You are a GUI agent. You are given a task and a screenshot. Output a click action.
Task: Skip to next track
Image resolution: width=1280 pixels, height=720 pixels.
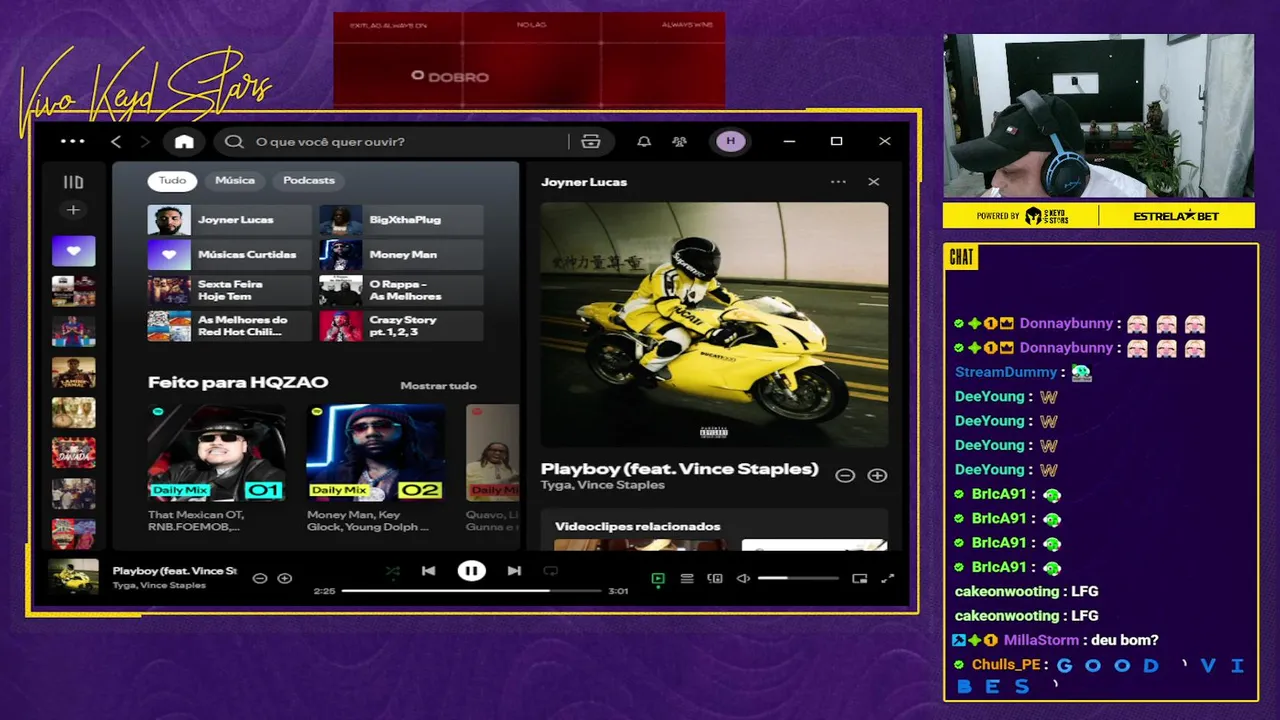514,571
